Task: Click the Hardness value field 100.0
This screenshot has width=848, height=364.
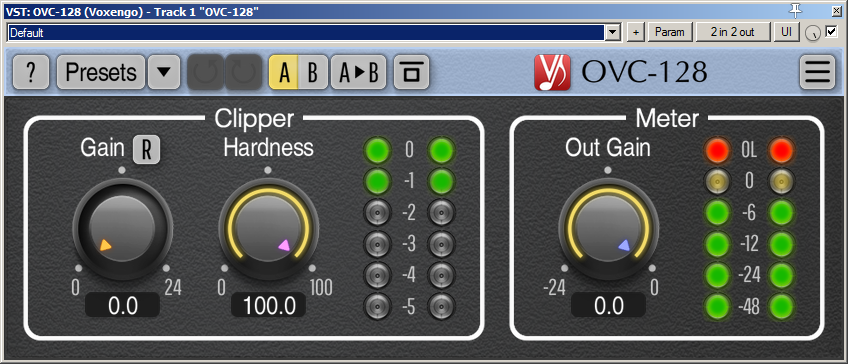Action: coord(268,305)
